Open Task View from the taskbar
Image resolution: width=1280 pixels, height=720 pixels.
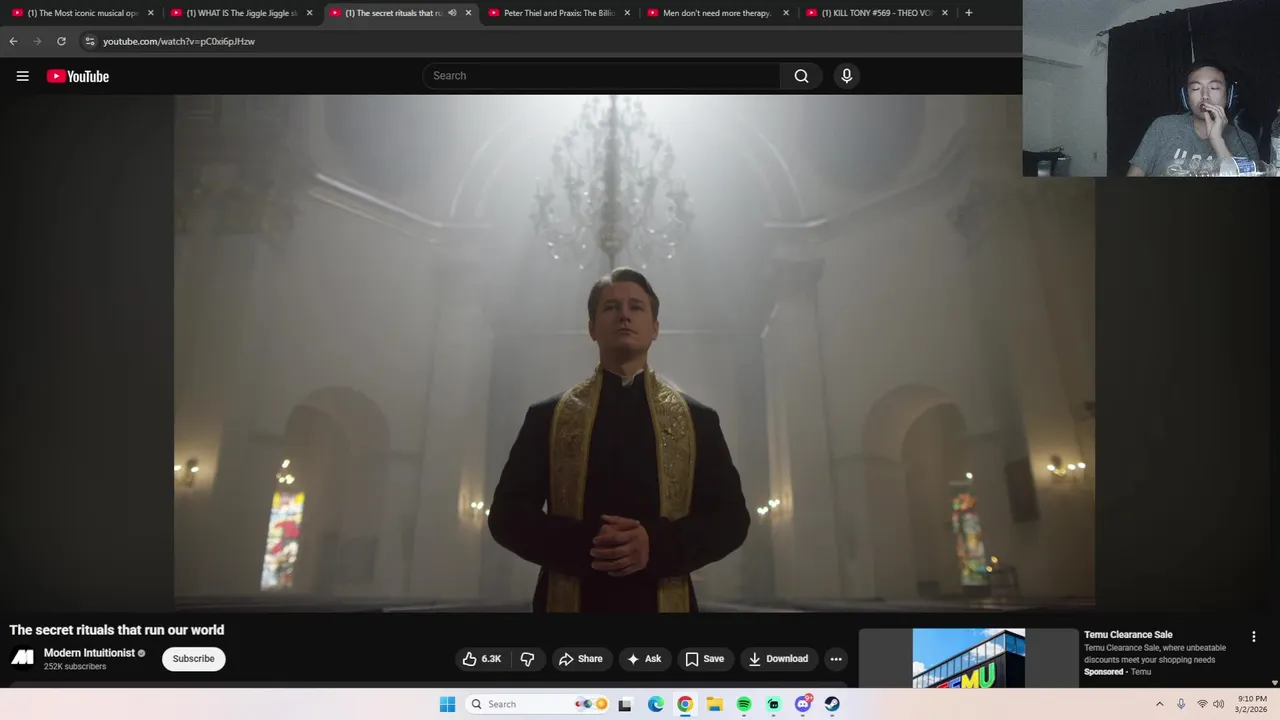(x=625, y=704)
